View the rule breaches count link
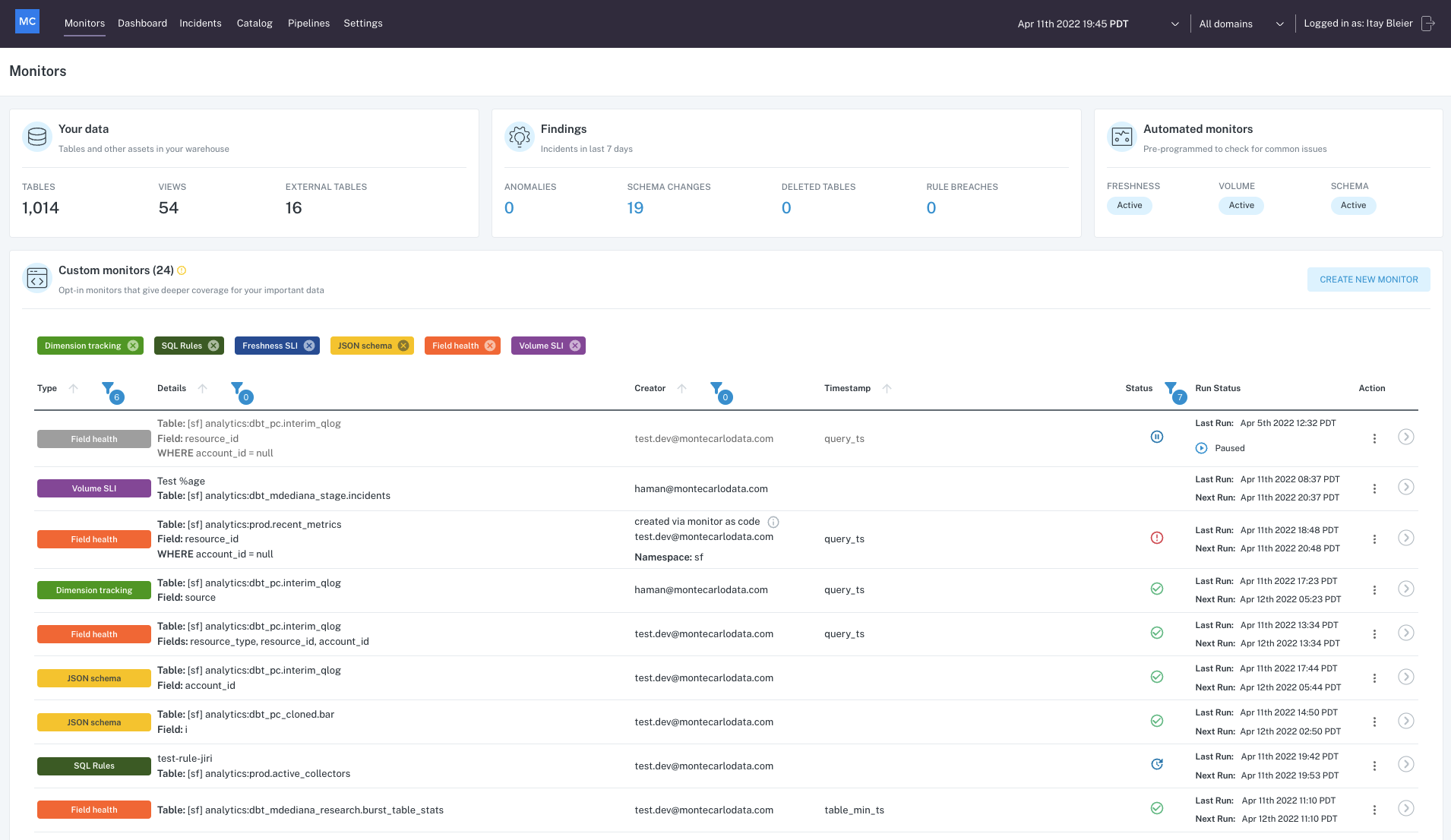 click(931, 208)
